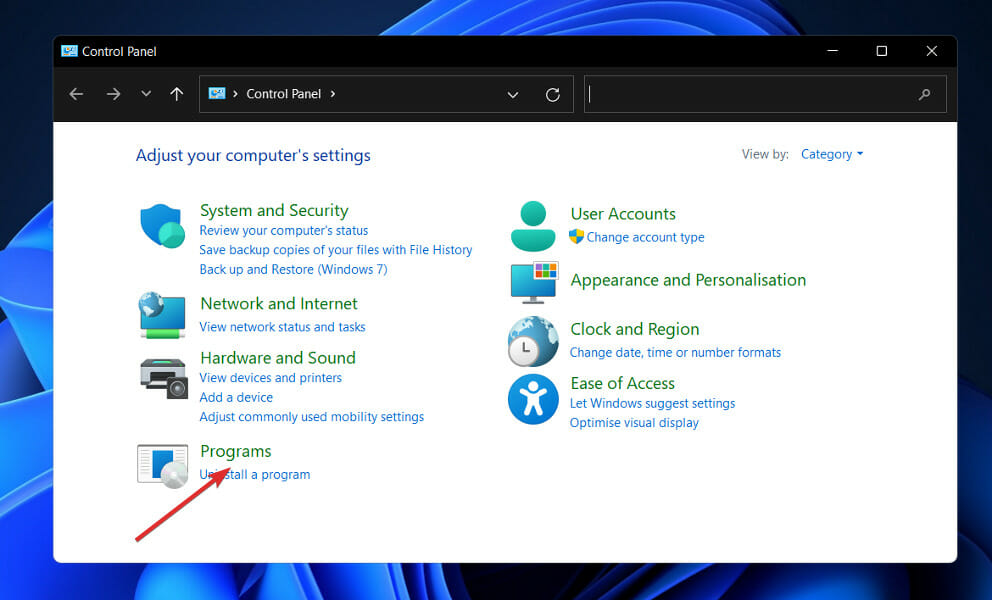Open the Clock and Region globe icon

pyautogui.click(x=533, y=341)
